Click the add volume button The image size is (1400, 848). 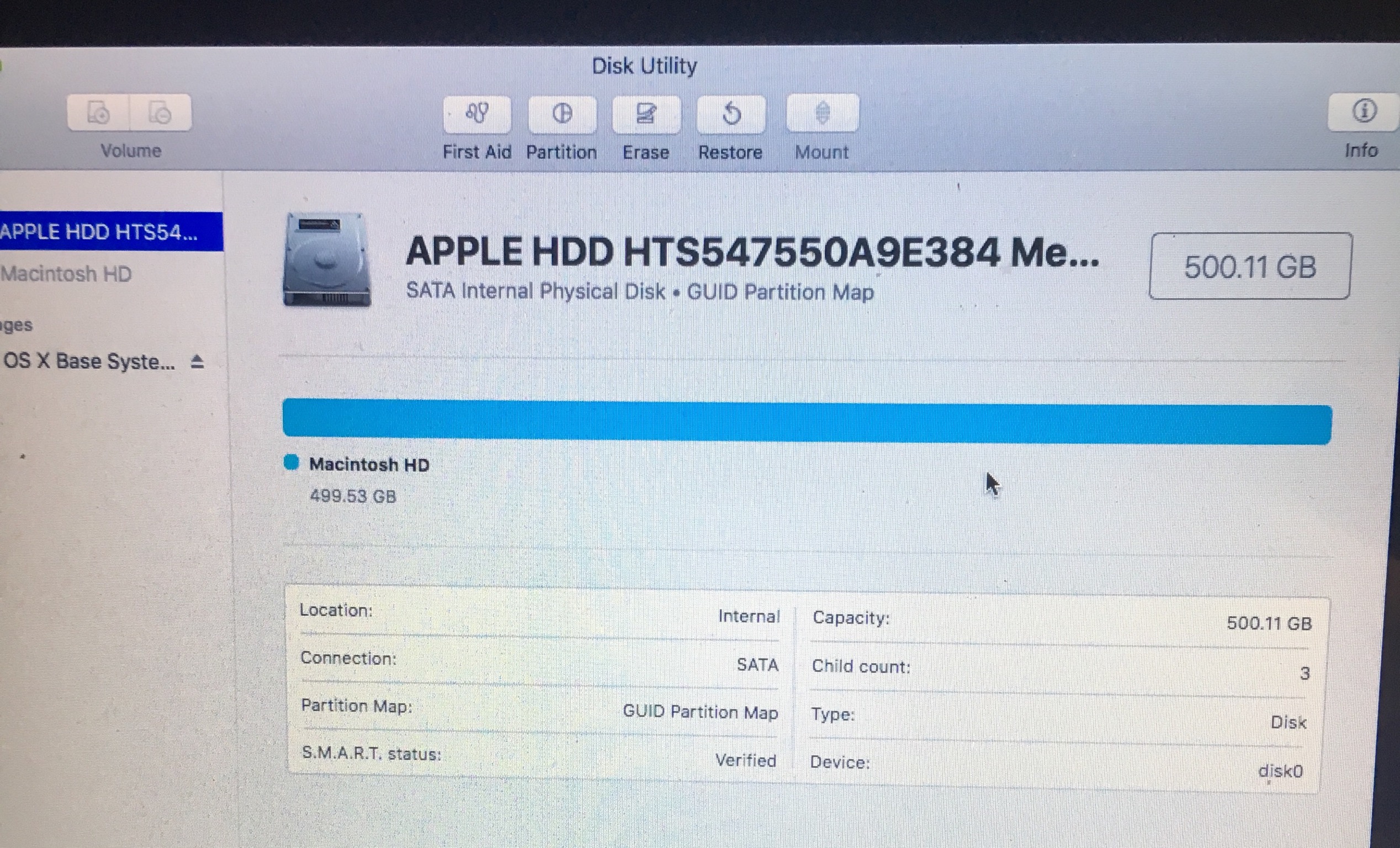click(x=99, y=113)
